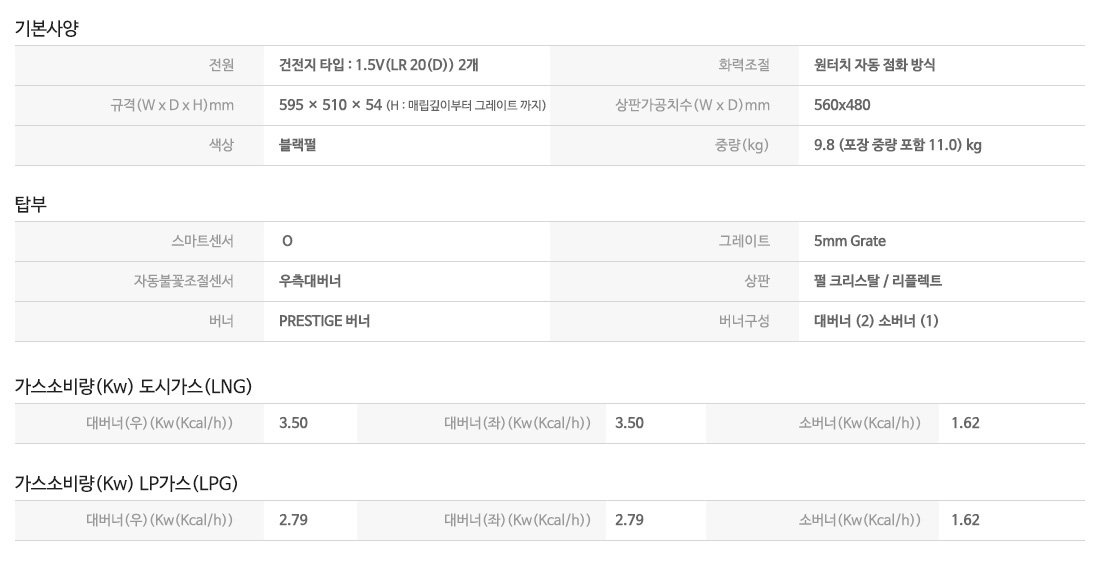The image size is (1100, 578).
Task: Click the weight value 9.8 kg
Action: 897,145
